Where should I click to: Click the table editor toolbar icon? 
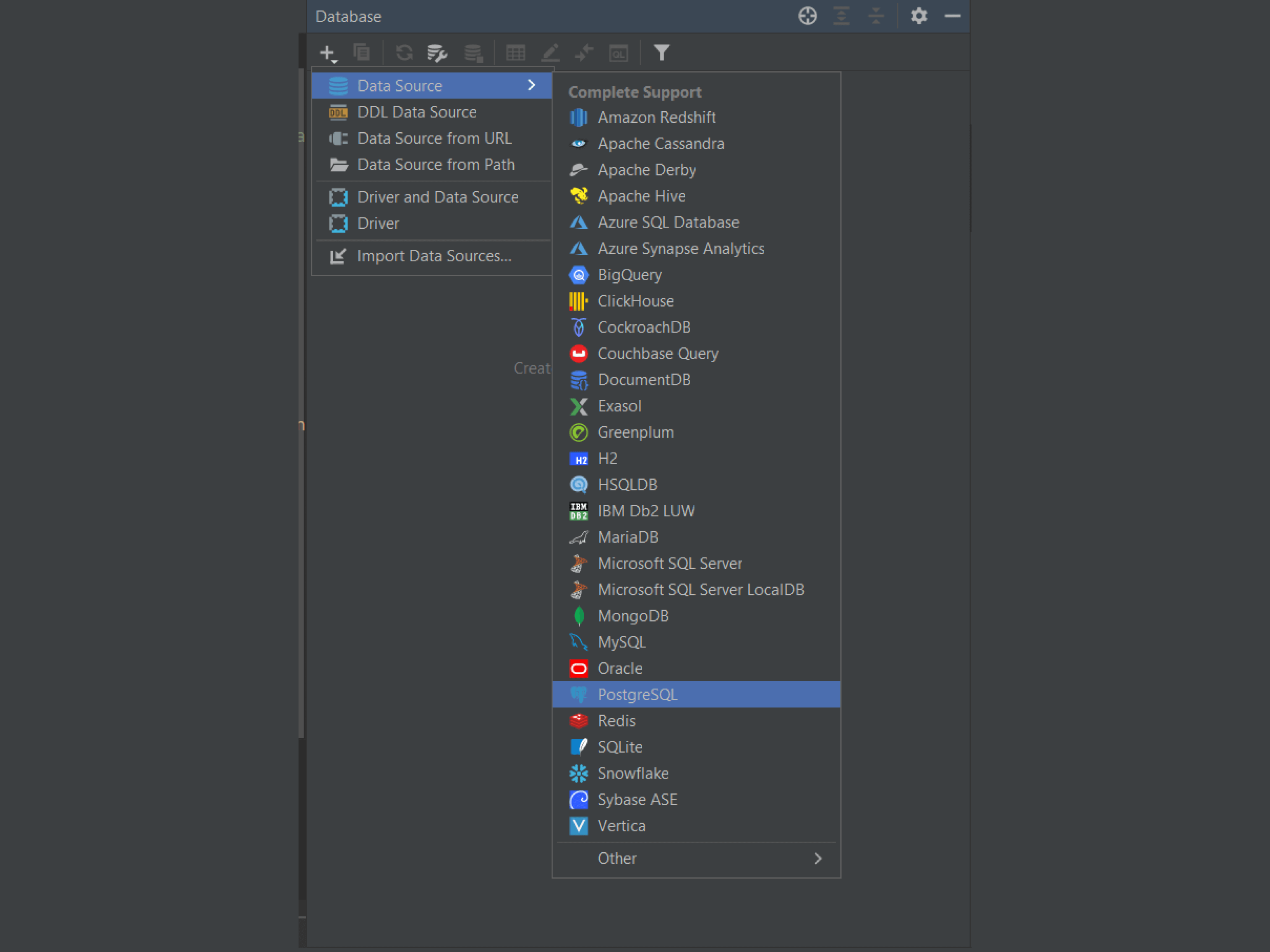point(515,53)
